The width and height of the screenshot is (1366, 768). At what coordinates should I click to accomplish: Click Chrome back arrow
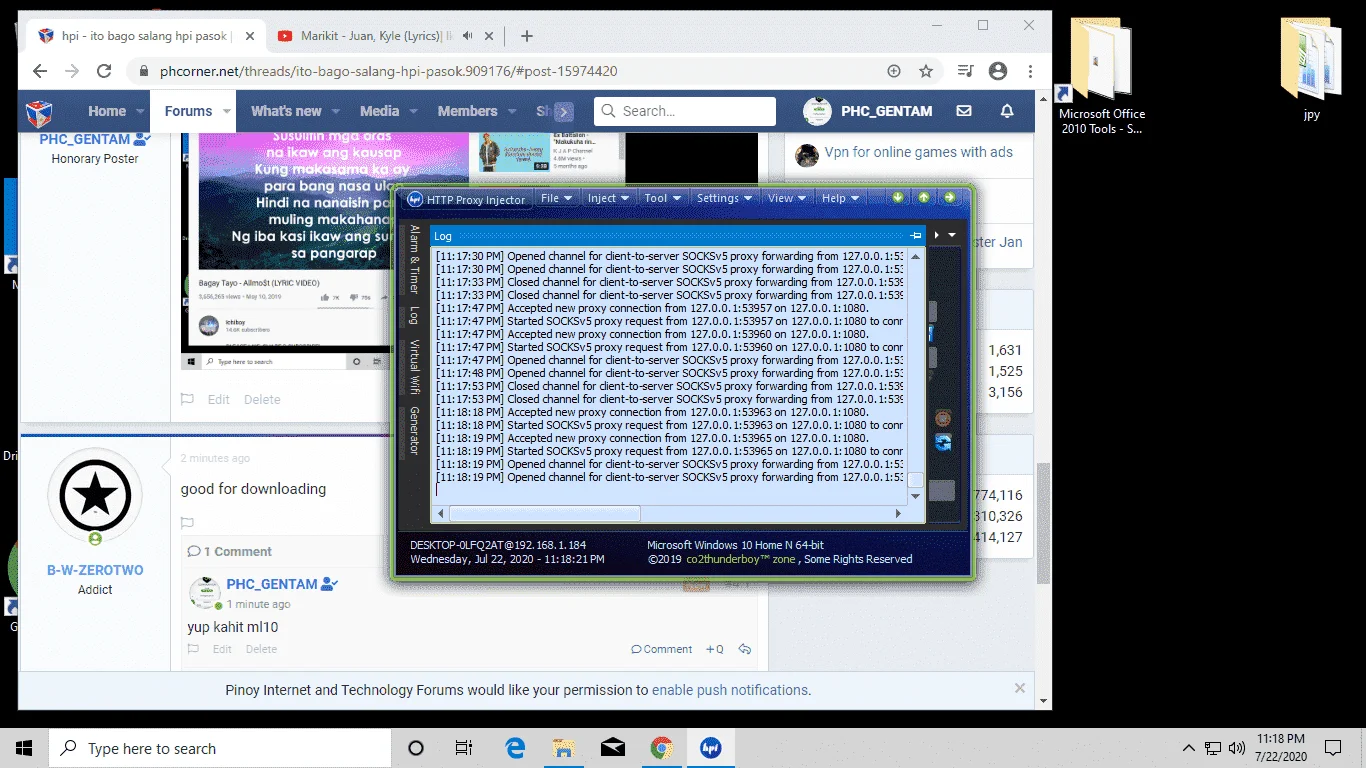click(x=40, y=71)
